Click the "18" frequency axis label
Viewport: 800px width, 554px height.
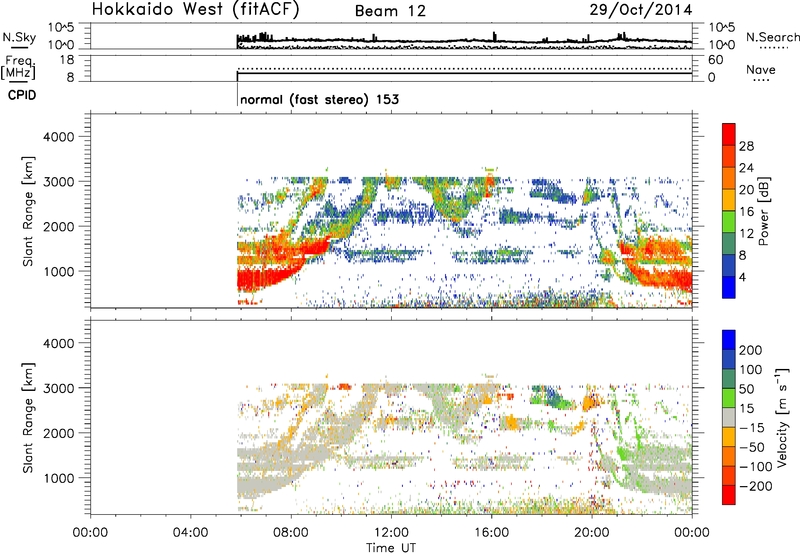coord(67,60)
